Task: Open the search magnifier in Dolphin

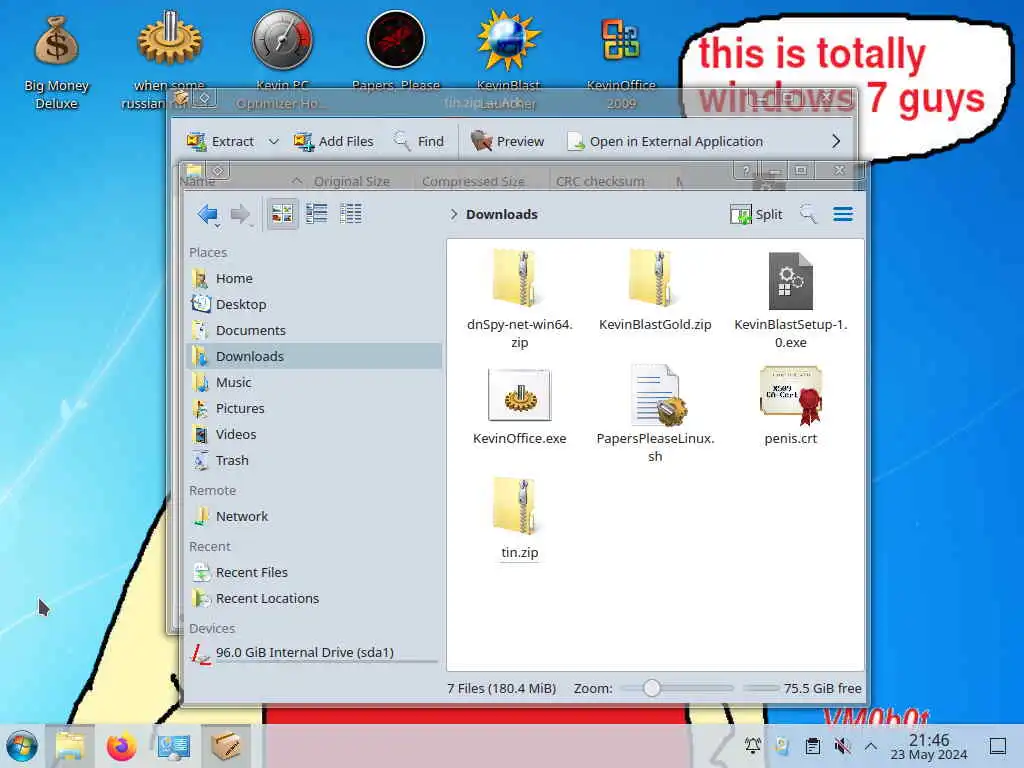Action: 808,214
